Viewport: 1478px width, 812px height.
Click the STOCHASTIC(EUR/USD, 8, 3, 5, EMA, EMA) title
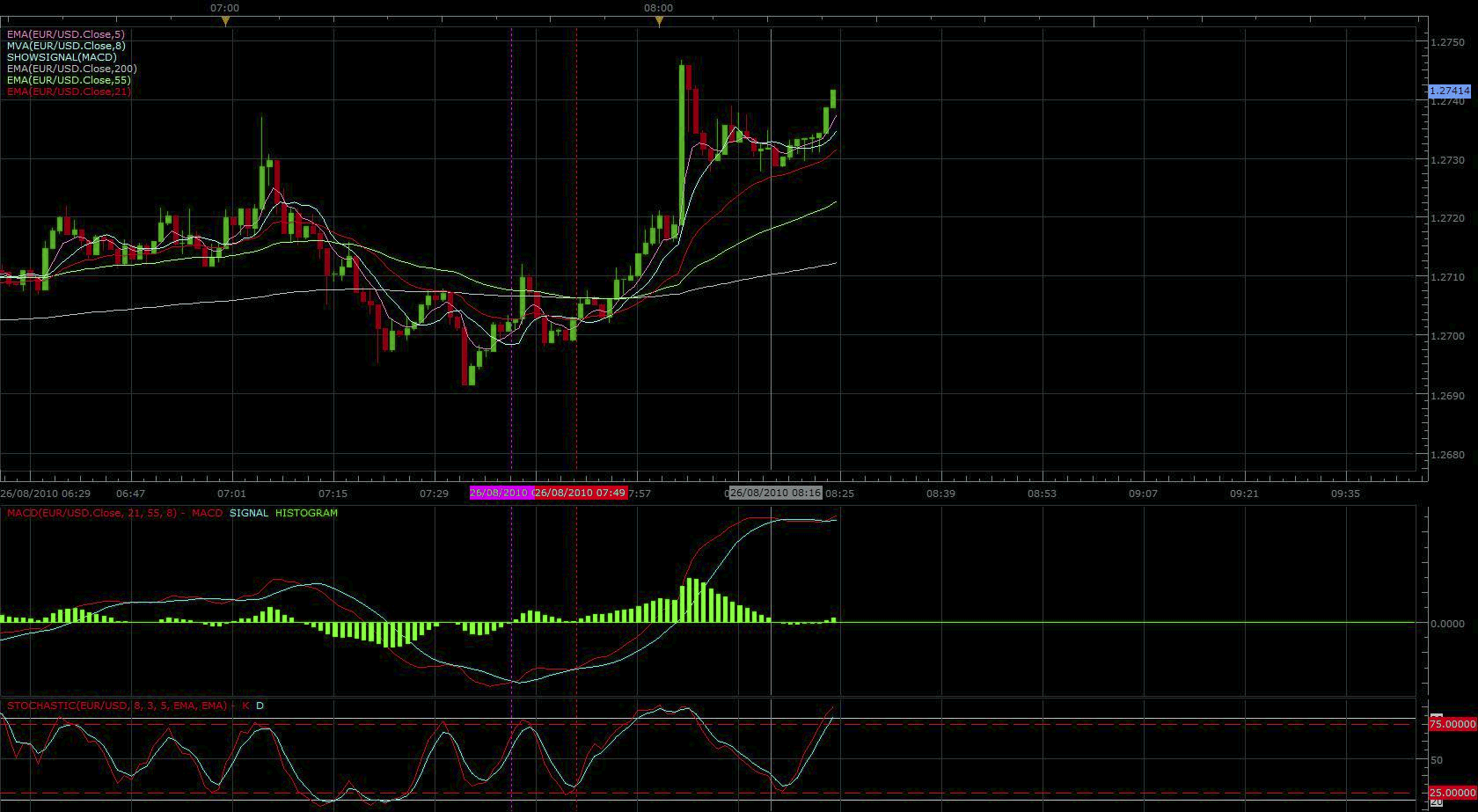point(117,706)
